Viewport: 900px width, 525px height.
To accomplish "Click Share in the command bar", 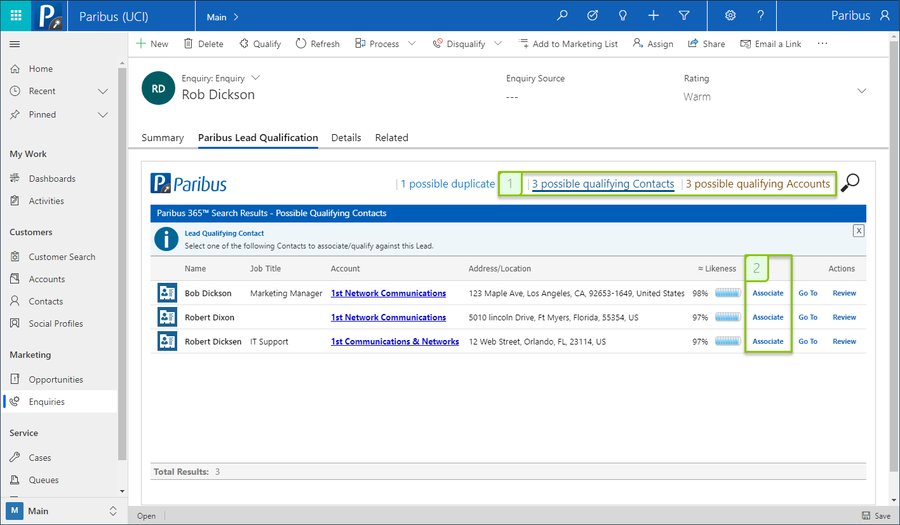I will tap(707, 44).
